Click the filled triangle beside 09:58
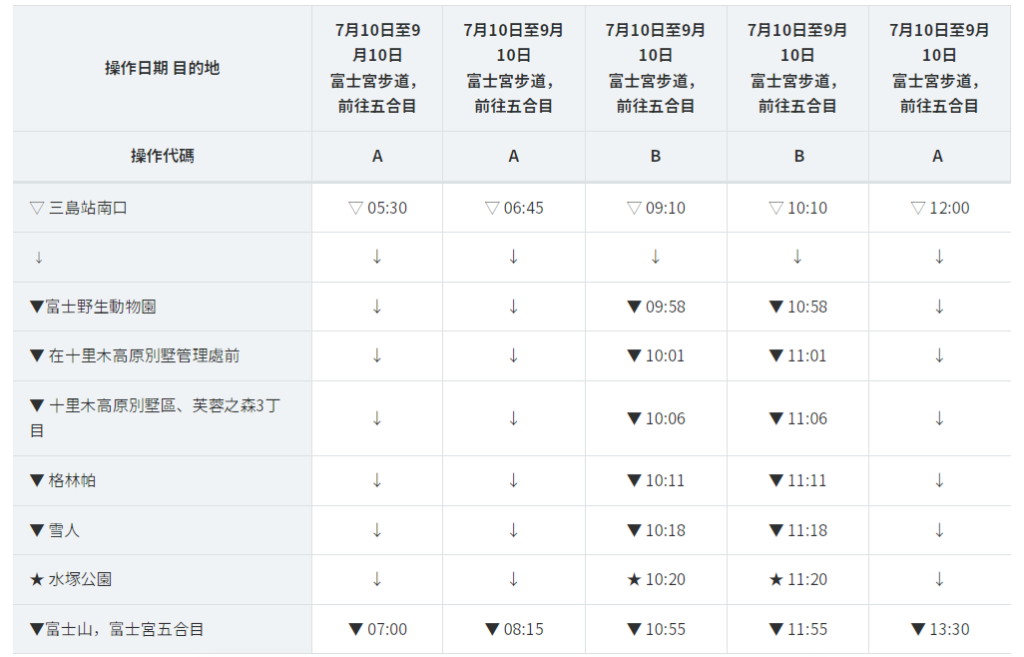 coord(633,306)
